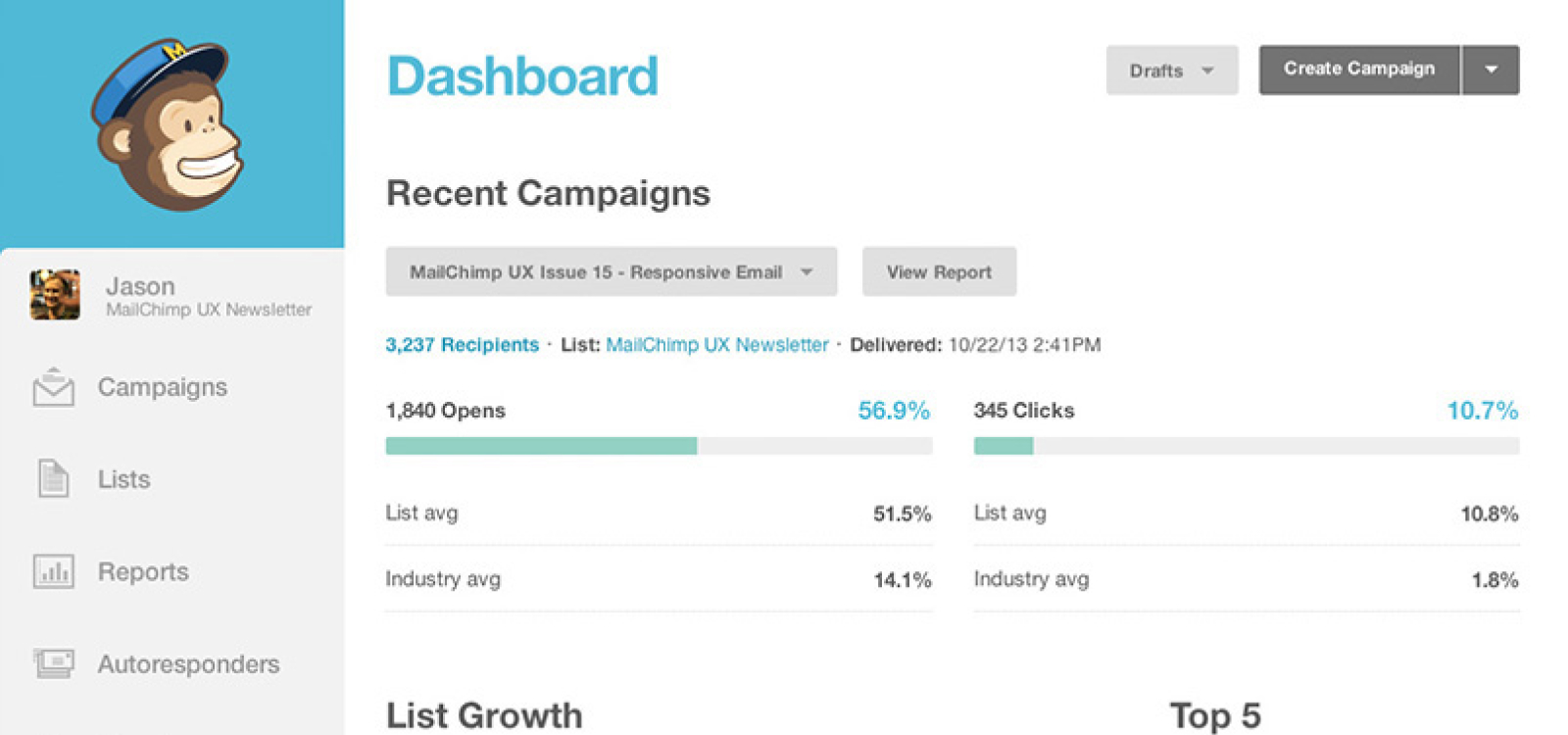
Task: Click Jason's profile avatar photo
Action: pyautogui.click(x=55, y=295)
